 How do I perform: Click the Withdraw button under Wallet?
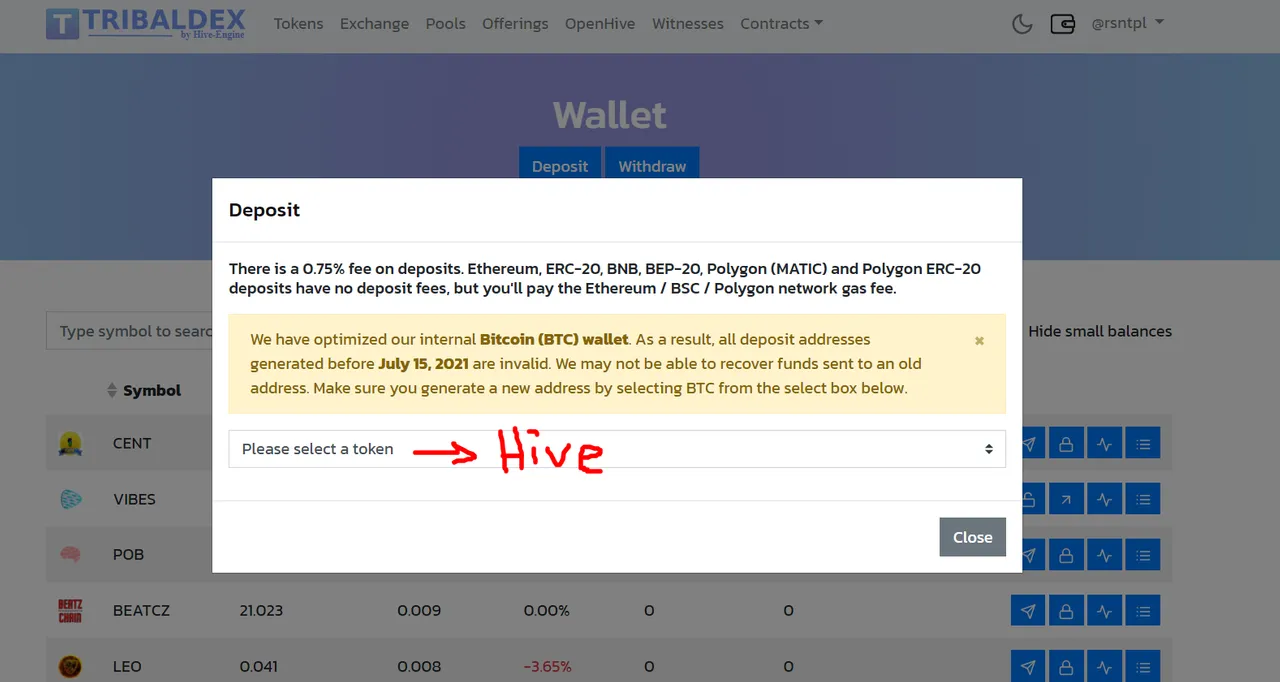652,165
